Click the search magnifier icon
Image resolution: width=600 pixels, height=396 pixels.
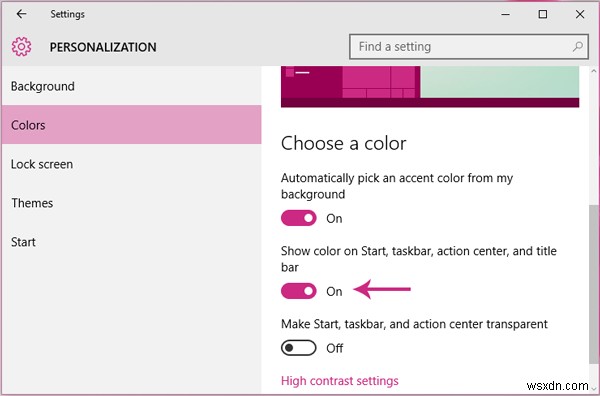[577, 47]
